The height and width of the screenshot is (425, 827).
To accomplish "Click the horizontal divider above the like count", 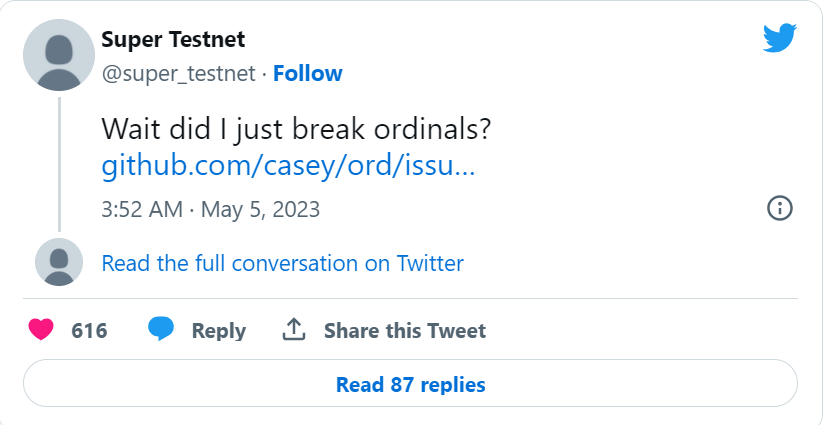I will click(x=410, y=298).
